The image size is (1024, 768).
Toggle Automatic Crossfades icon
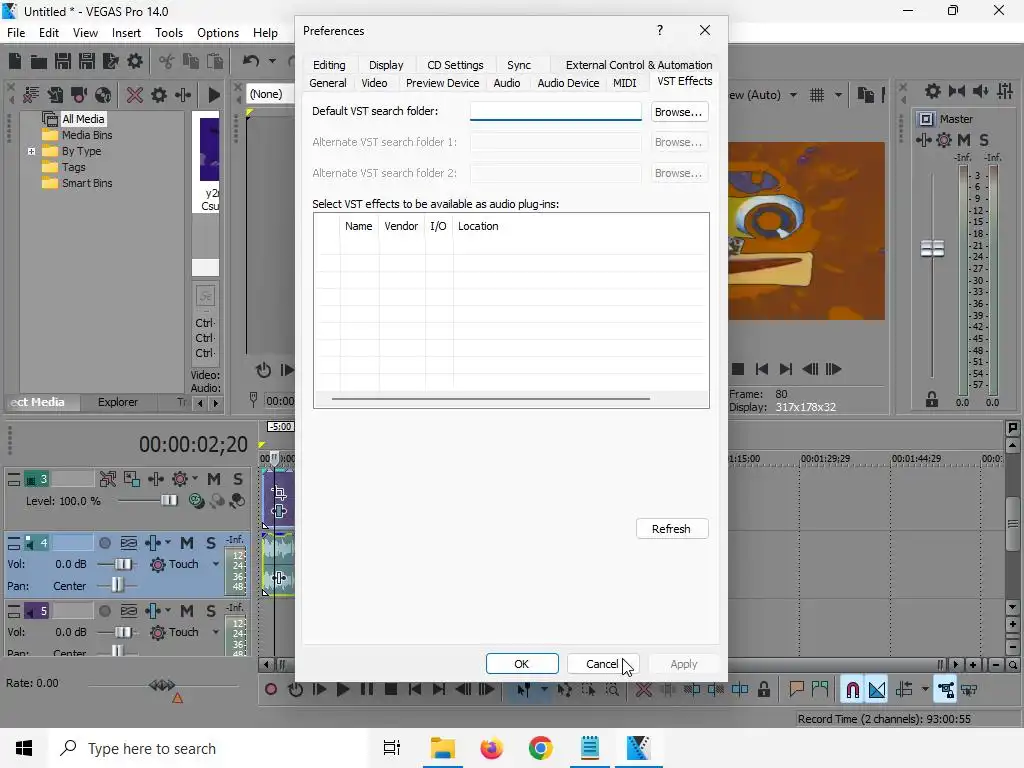876,689
